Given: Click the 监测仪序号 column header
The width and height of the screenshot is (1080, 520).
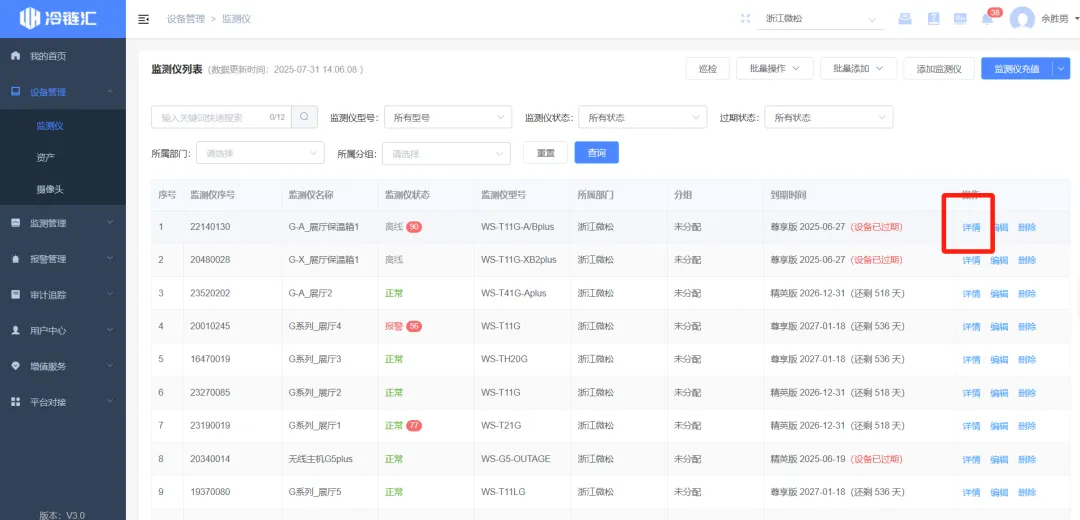Looking at the screenshot, I should point(213,195).
